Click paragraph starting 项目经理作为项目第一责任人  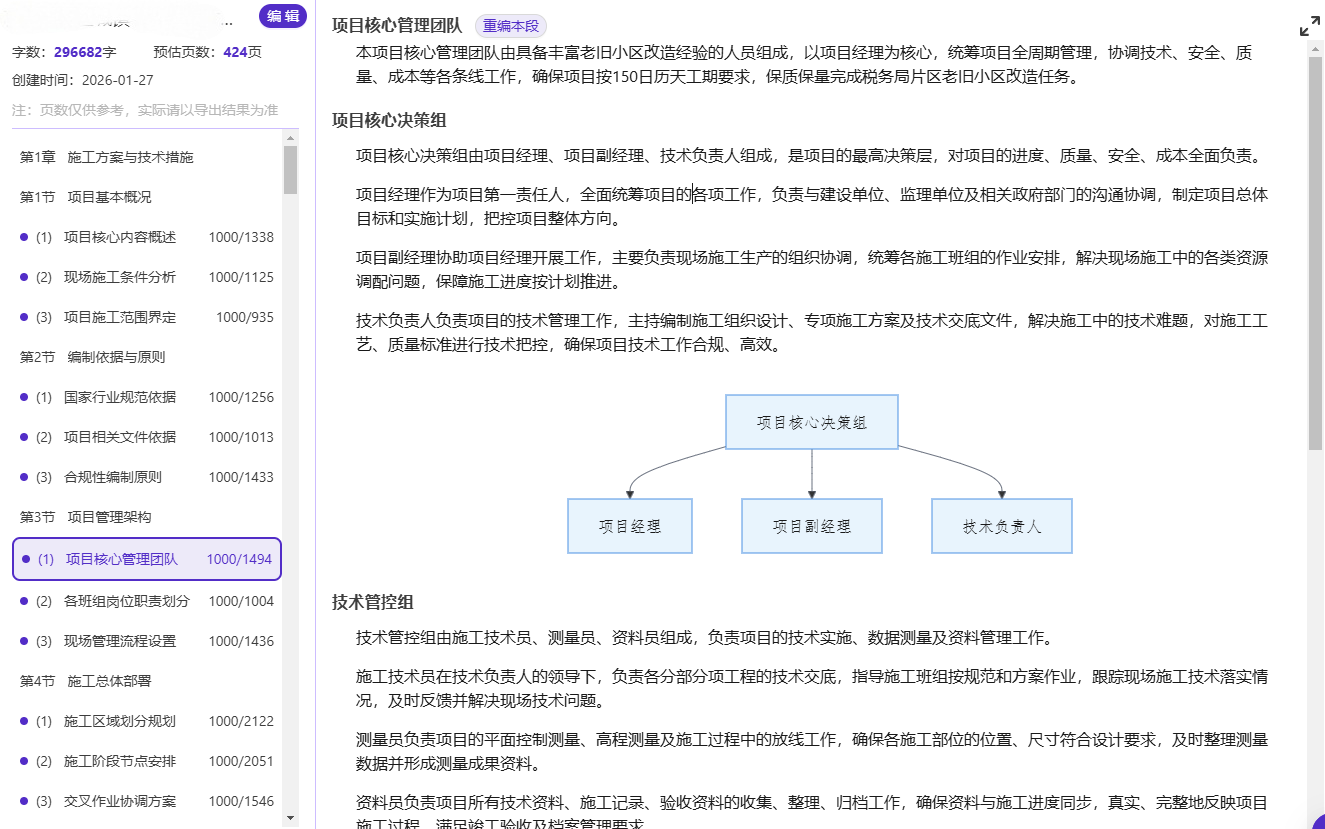[x=812, y=206]
